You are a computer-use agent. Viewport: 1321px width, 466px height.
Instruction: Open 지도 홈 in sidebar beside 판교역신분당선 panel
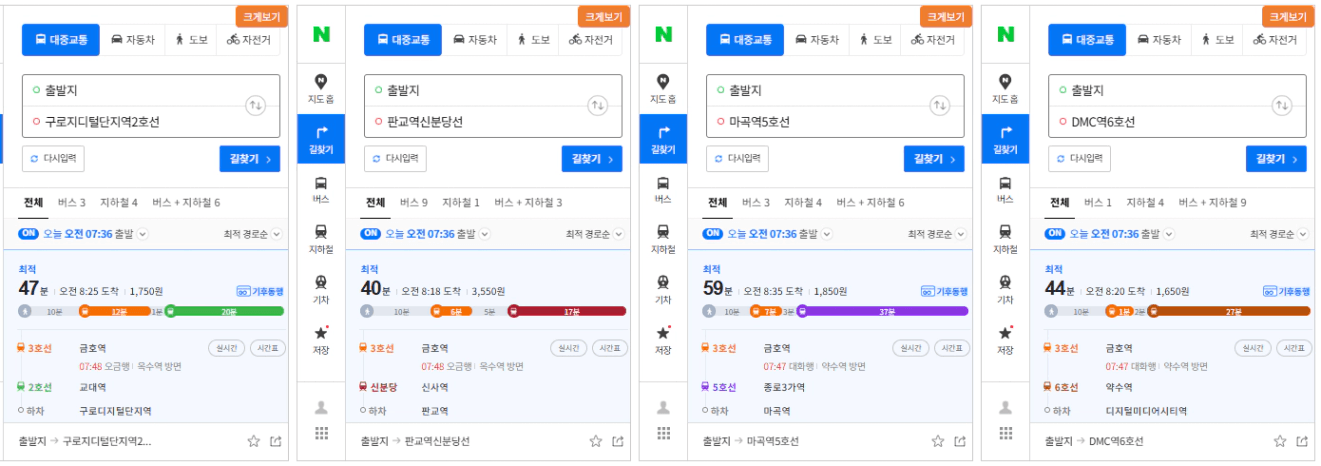tap(321, 88)
